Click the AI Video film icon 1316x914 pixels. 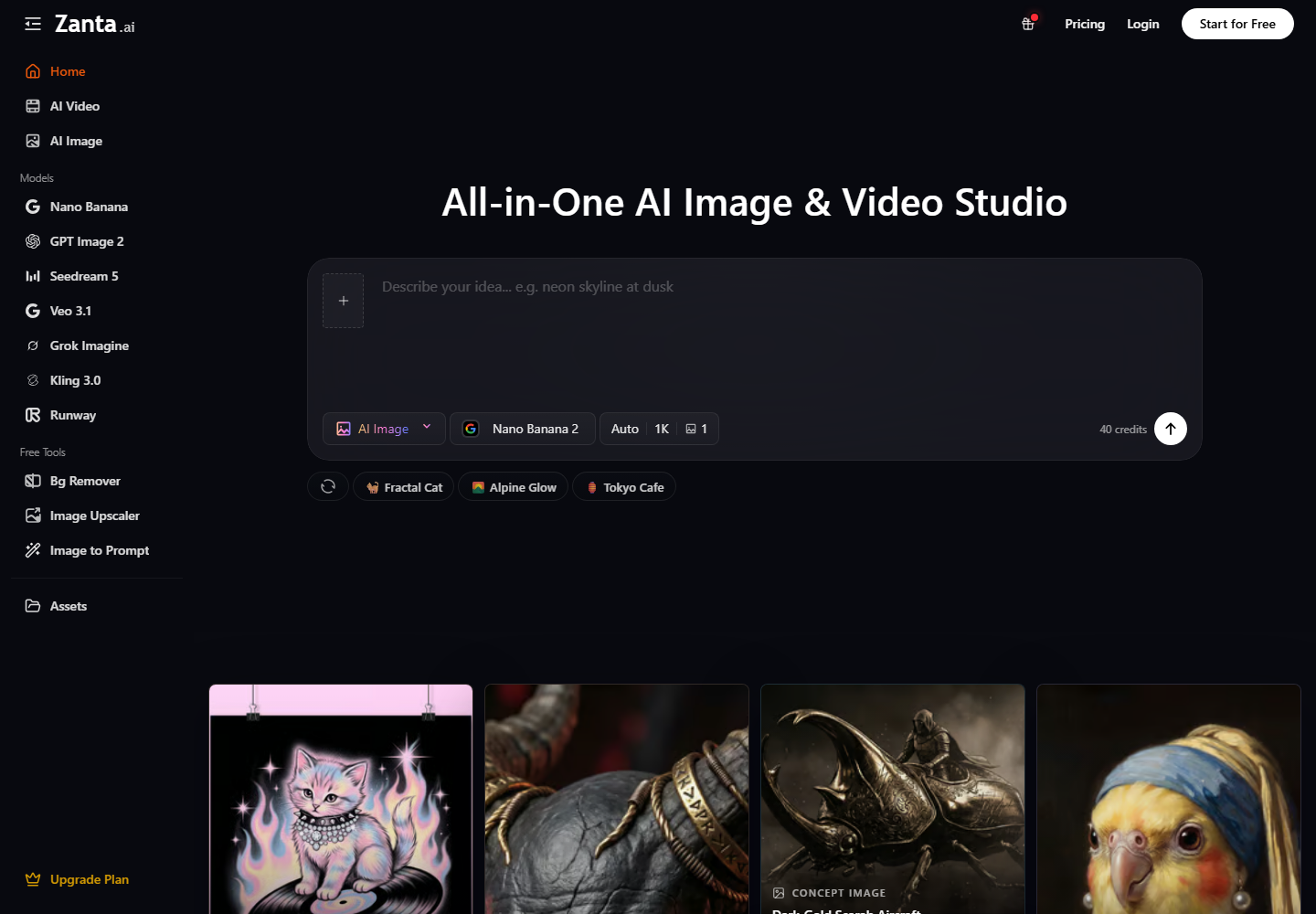[x=33, y=106]
